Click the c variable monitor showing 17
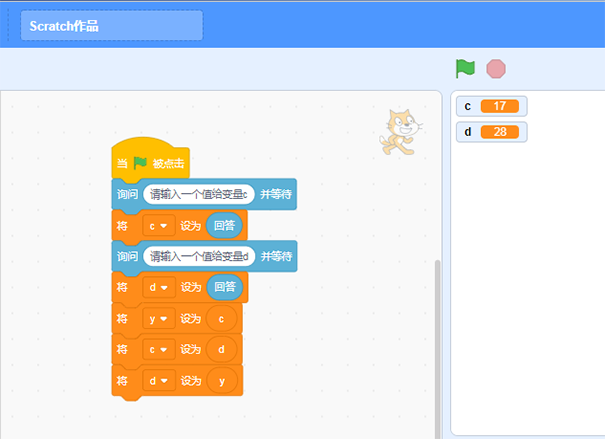This screenshot has width=605, height=439. [x=490, y=106]
